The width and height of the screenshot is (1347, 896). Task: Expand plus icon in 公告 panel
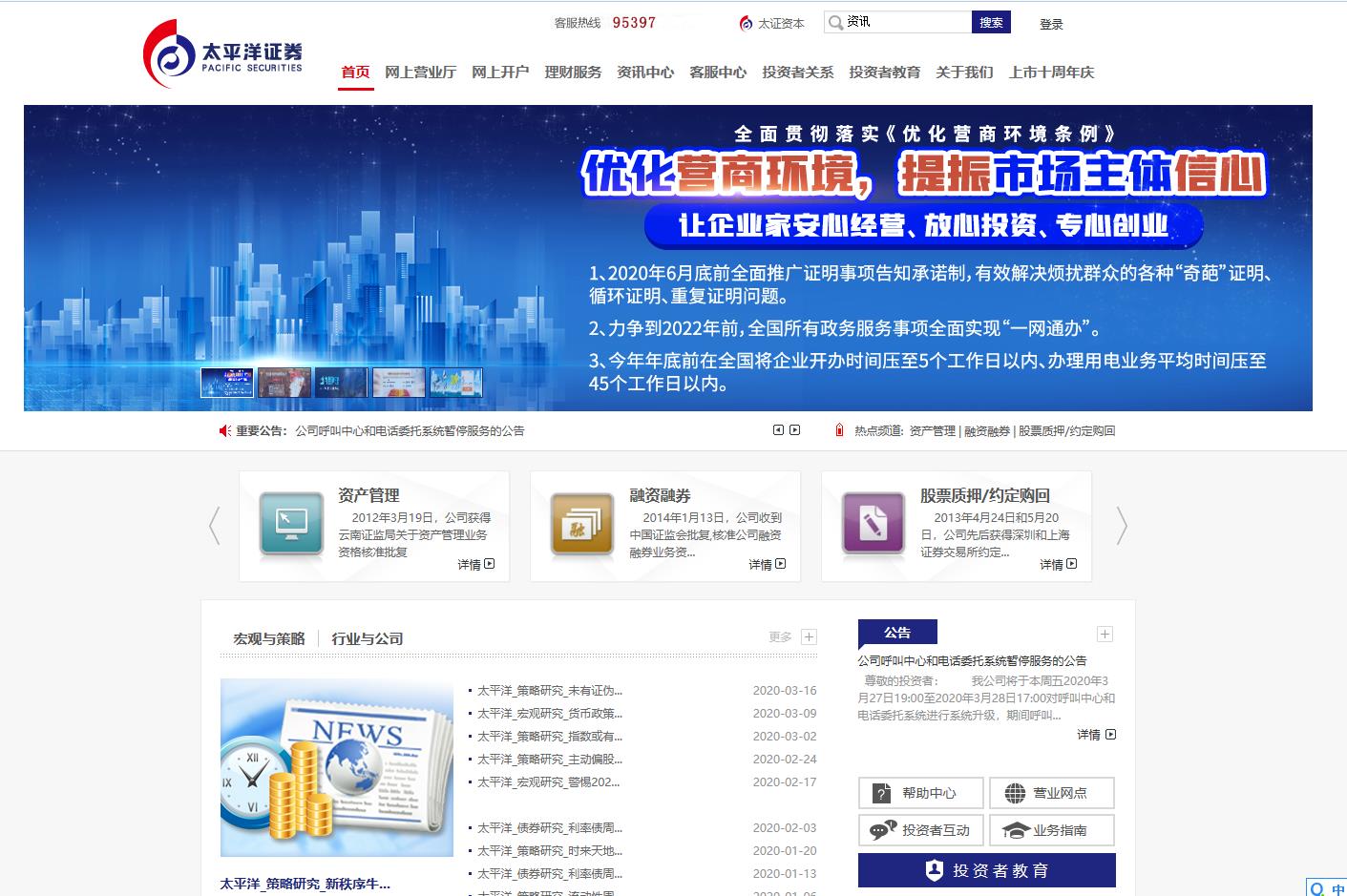(1105, 634)
